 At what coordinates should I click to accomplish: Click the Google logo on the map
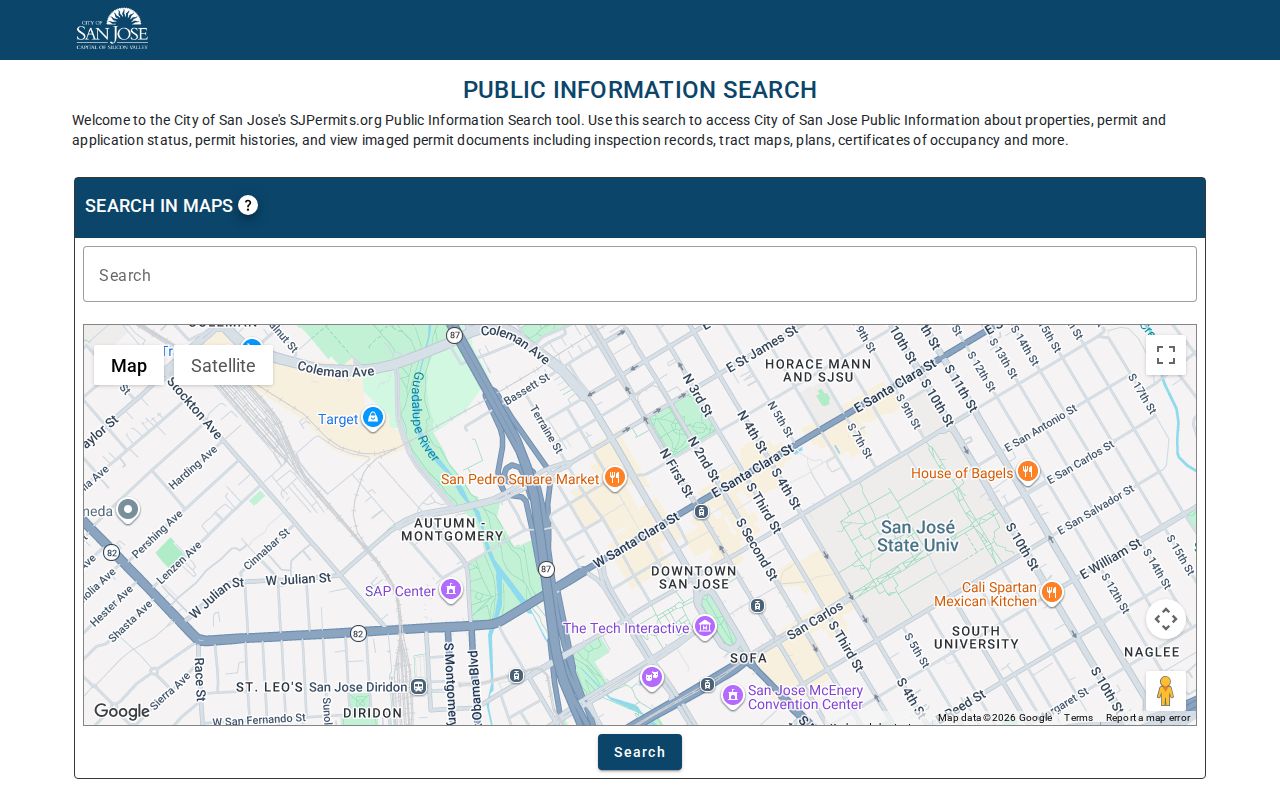coord(122,711)
